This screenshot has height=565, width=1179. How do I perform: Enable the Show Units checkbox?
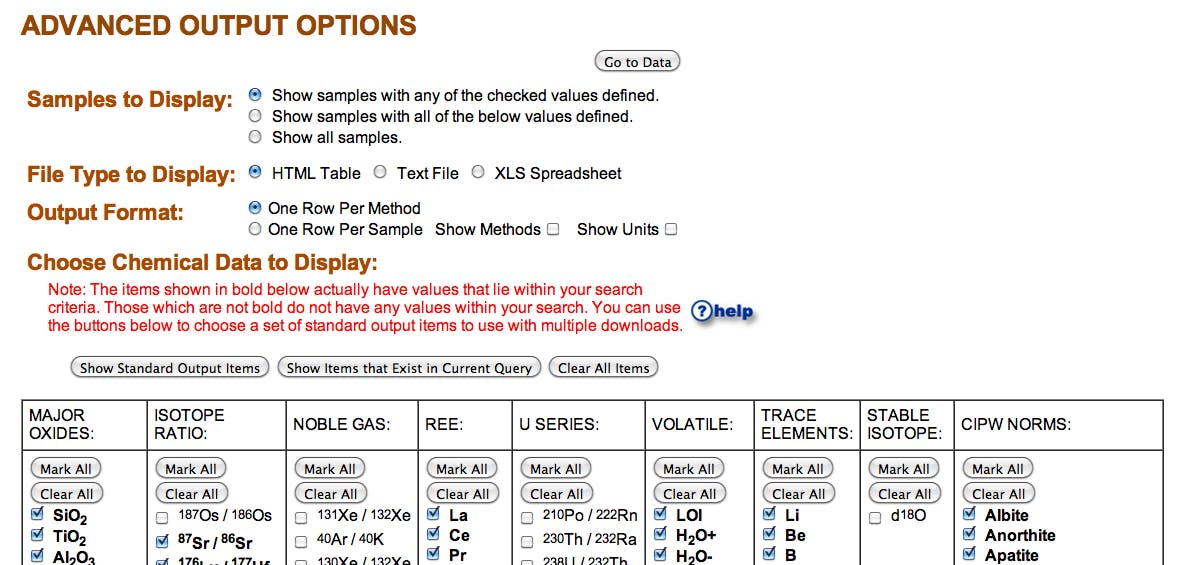click(671, 229)
